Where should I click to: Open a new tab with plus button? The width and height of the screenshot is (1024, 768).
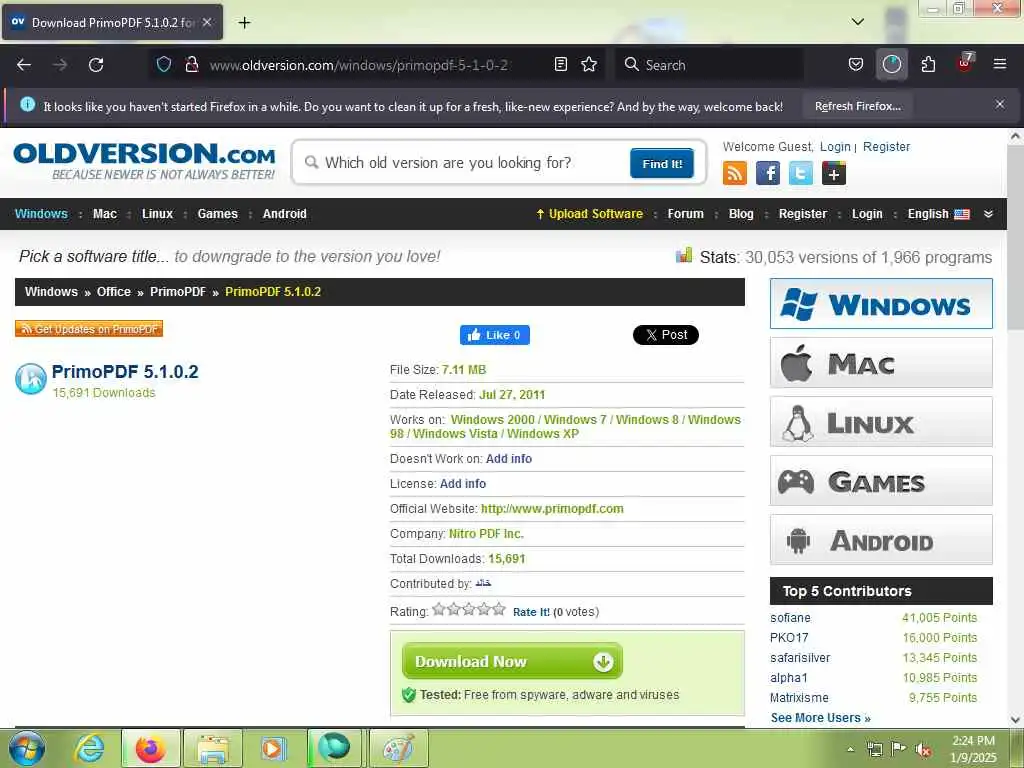pyautogui.click(x=244, y=23)
